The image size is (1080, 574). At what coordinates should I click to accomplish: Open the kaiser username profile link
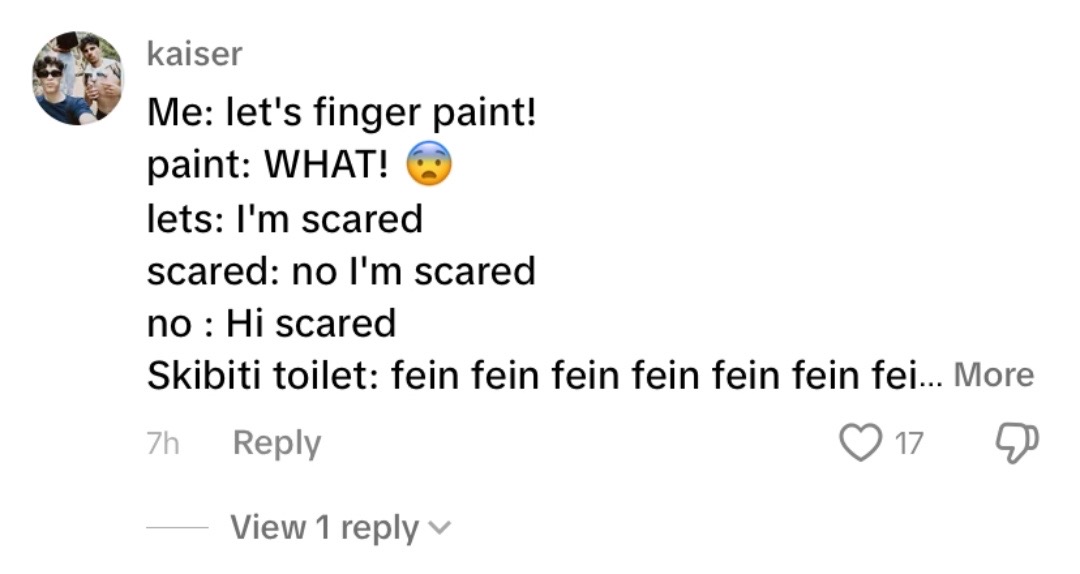tap(194, 54)
